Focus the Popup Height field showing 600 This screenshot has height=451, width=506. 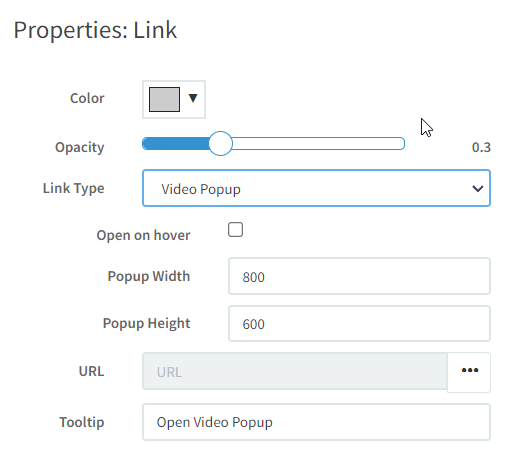[x=359, y=324]
